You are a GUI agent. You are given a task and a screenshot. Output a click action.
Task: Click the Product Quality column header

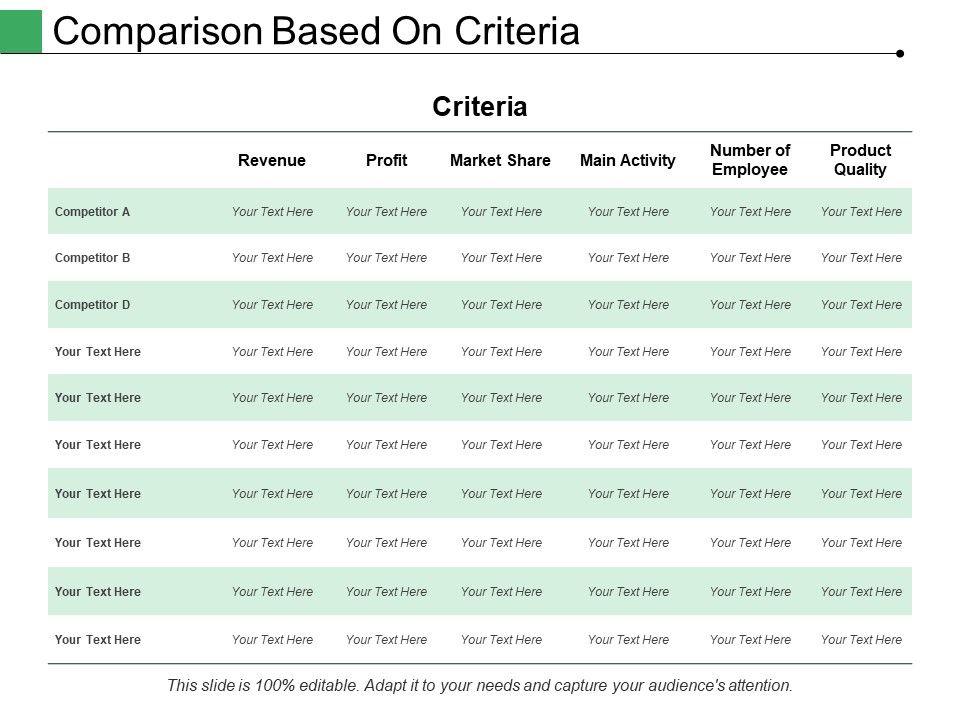point(860,160)
